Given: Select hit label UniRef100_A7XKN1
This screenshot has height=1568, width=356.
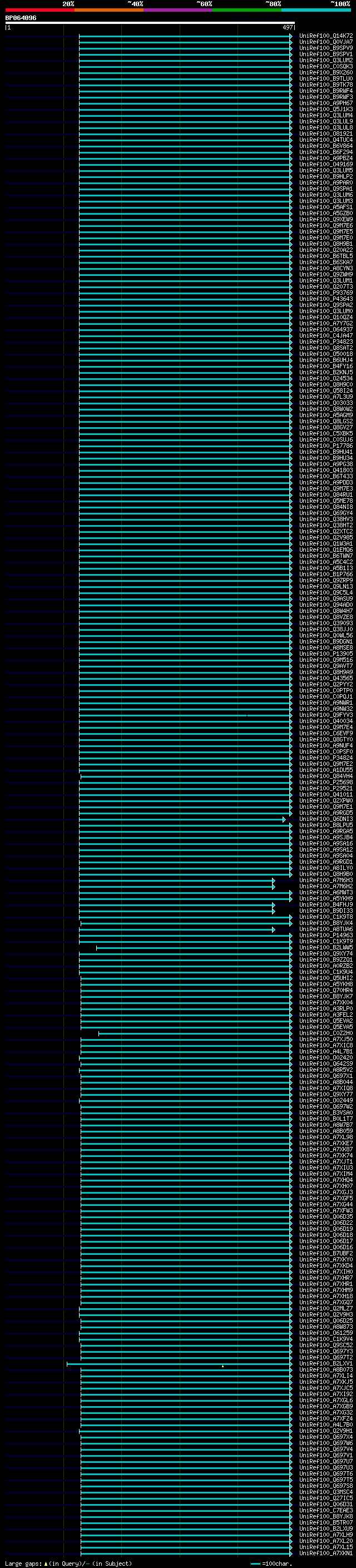Looking at the screenshot, I should [326, 1553].
